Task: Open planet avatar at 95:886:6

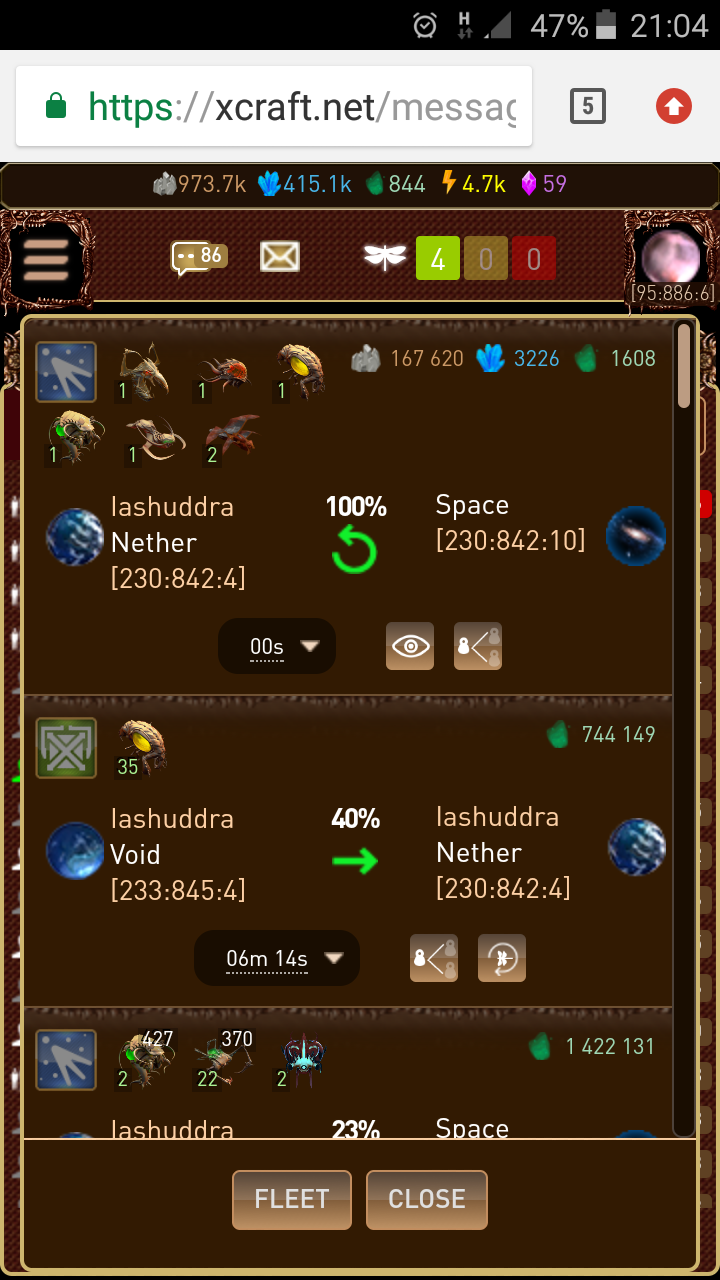Action: tap(673, 257)
